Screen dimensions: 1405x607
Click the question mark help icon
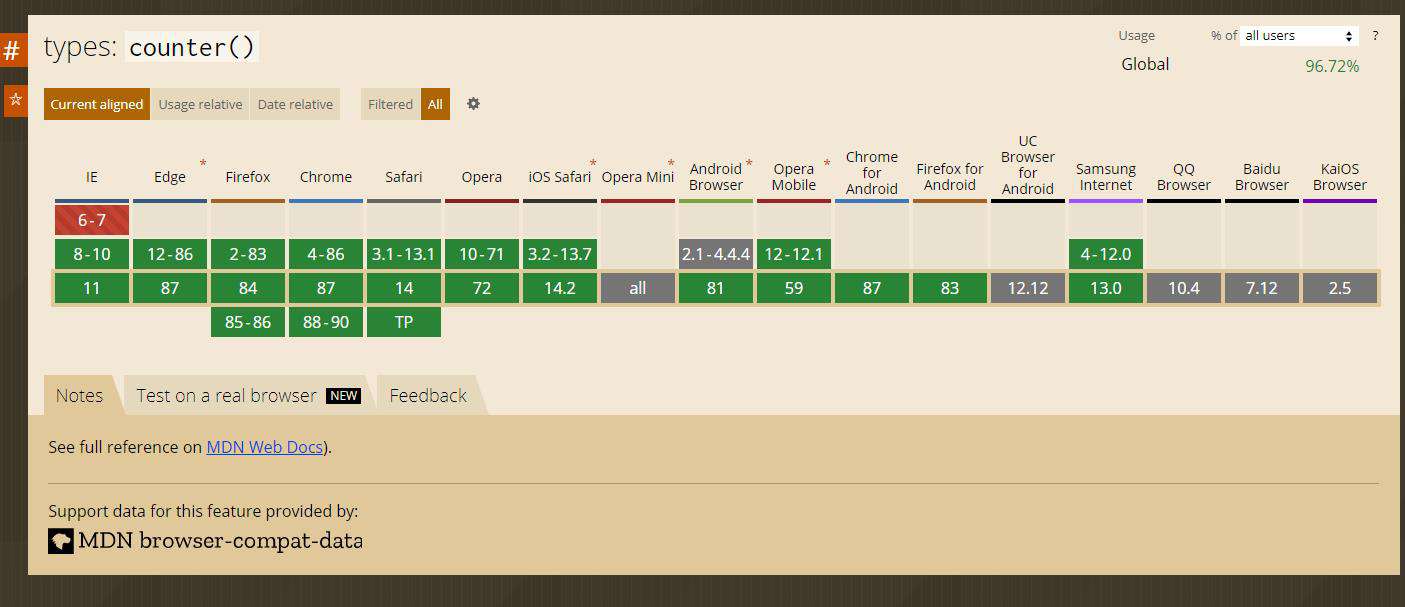pyautogui.click(x=1375, y=36)
